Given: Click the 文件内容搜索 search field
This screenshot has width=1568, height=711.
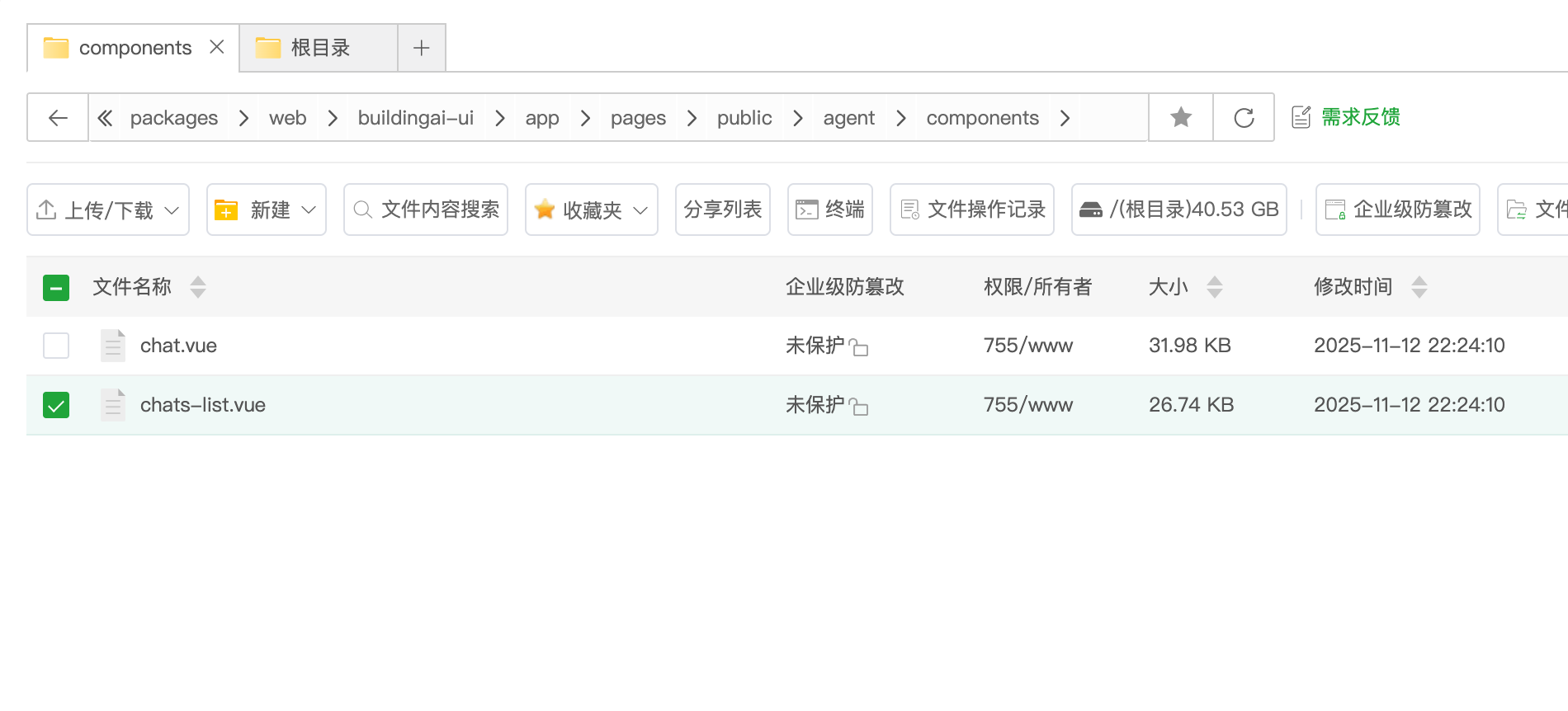Looking at the screenshot, I should [x=426, y=210].
